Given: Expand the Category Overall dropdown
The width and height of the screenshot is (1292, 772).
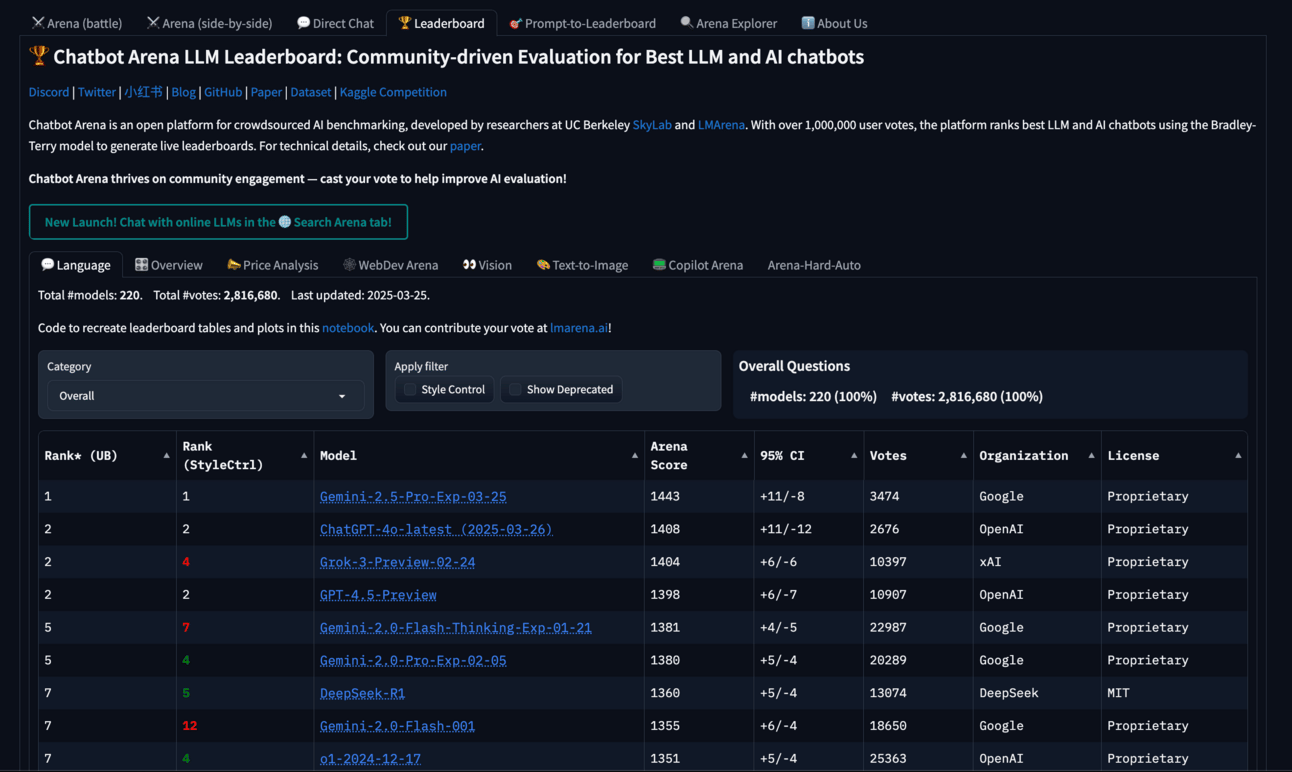Looking at the screenshot, I should [x=205, y=396].
